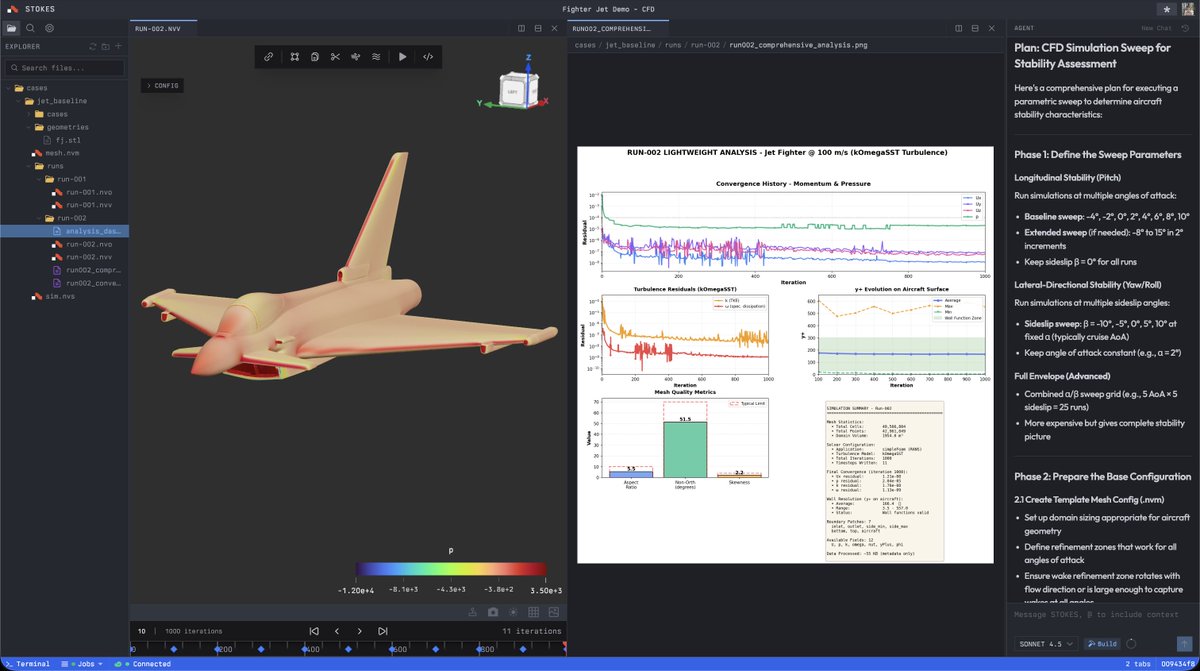Split the RUN-002.NVV pane horizontally
Image resolution: width=1200 pixels, height=671 pixels.
click(x=539, y=28)
